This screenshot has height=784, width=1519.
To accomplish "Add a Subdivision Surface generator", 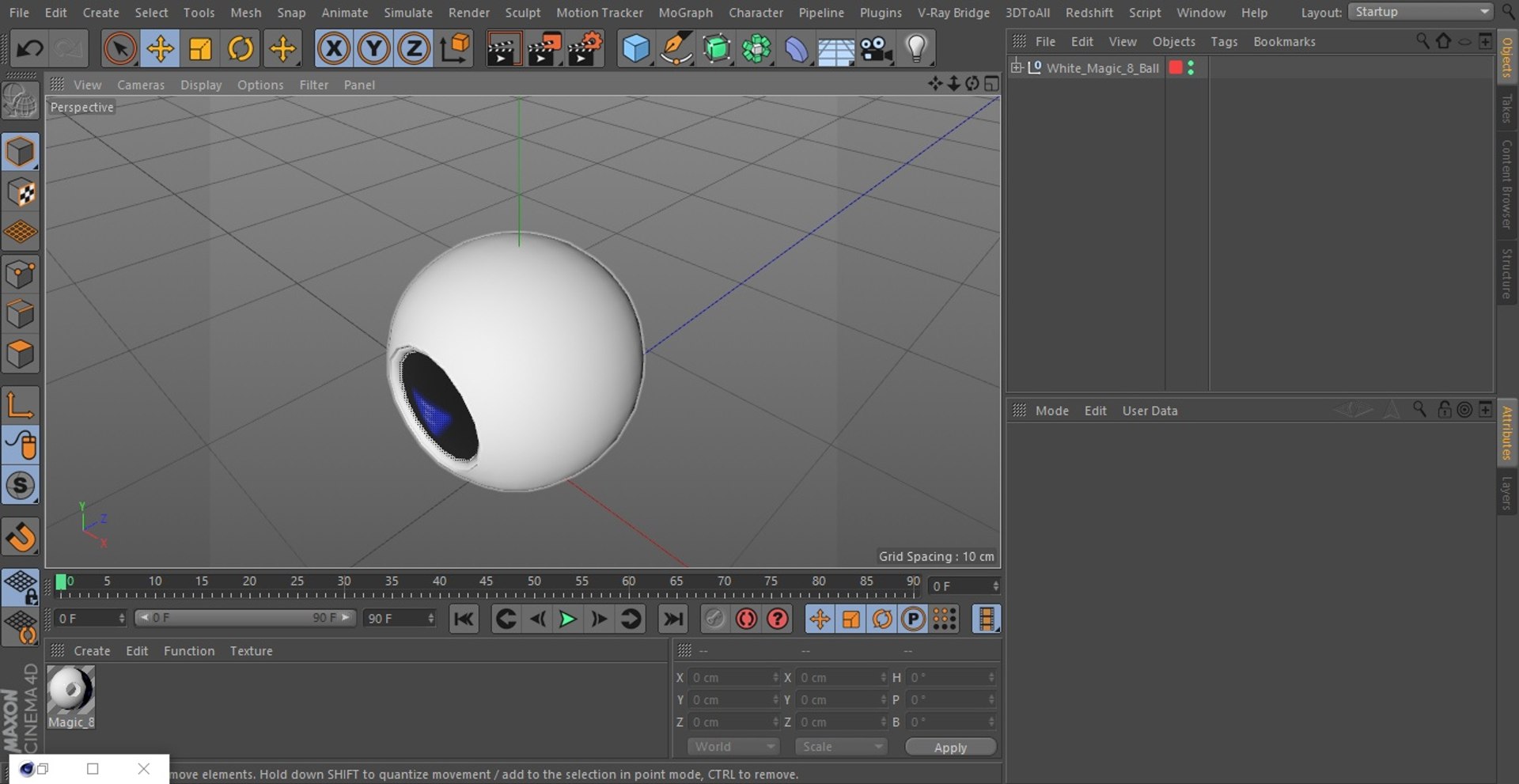I will point(716,49).
